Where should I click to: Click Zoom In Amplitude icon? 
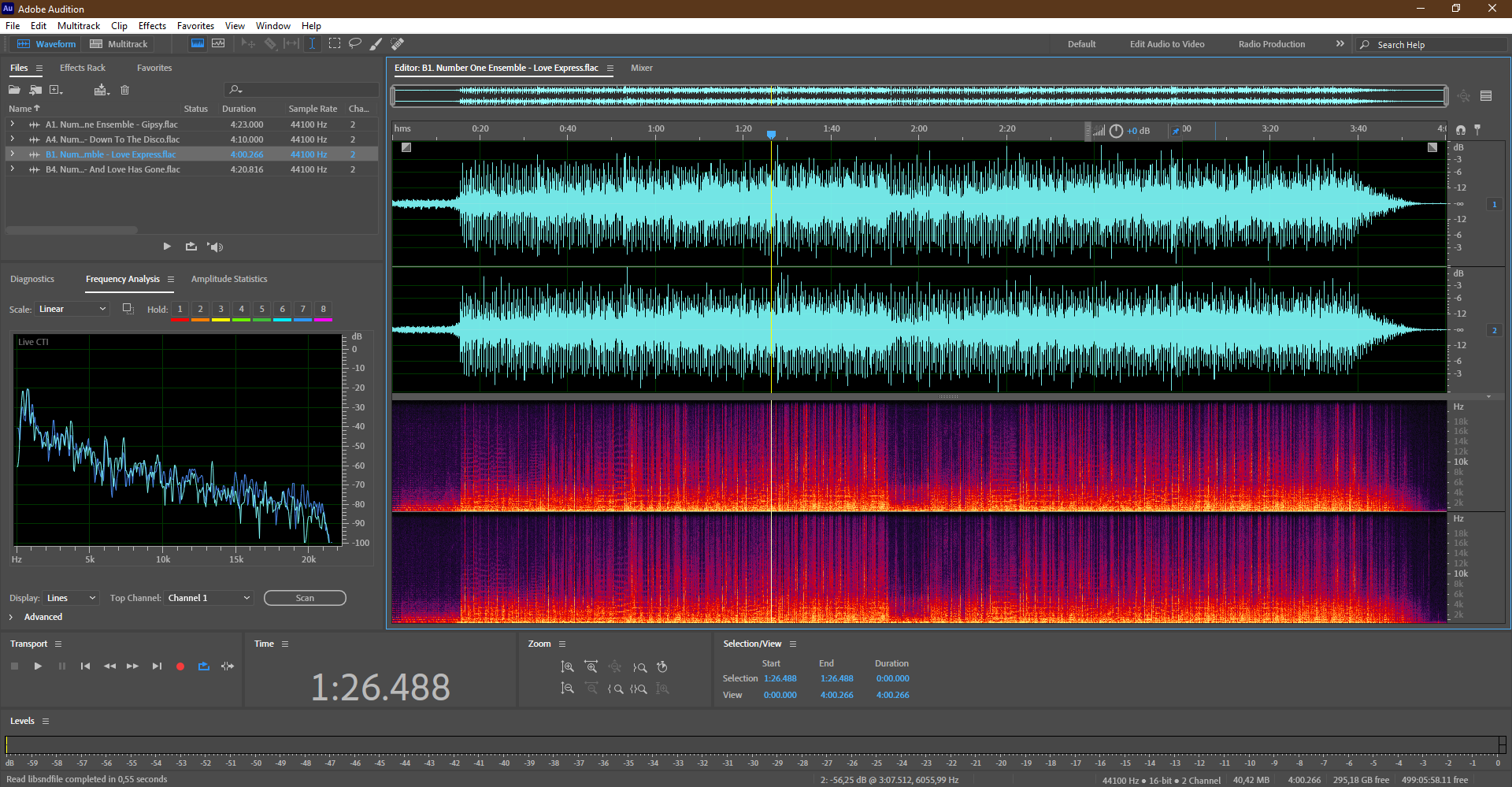pos(567,667)
